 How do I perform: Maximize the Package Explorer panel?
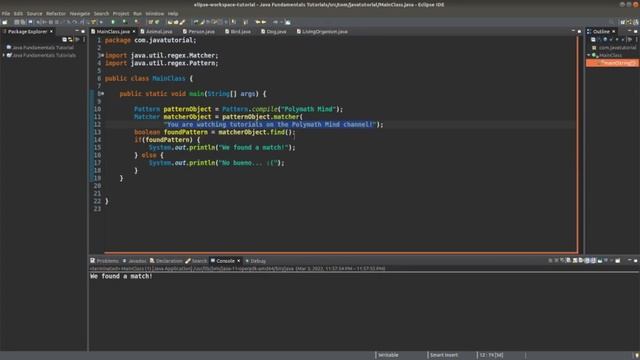[x=83, y=31]
